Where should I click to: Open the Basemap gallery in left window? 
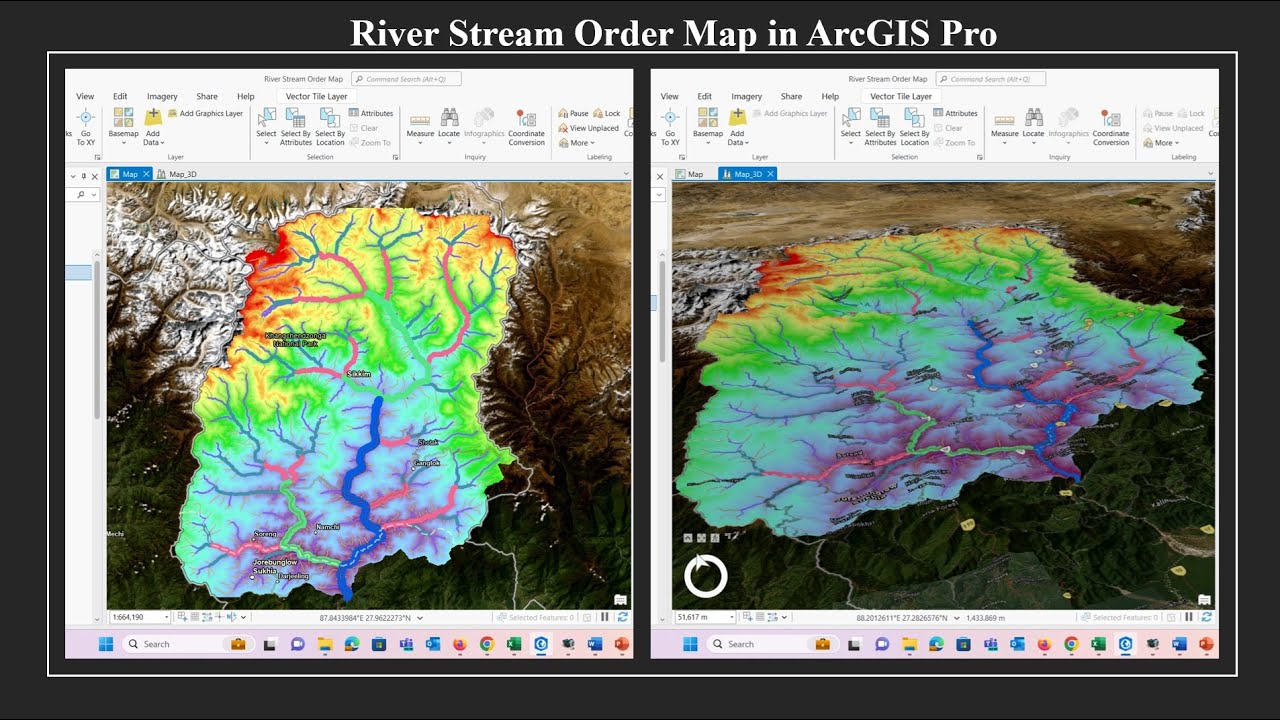[124, 127]
